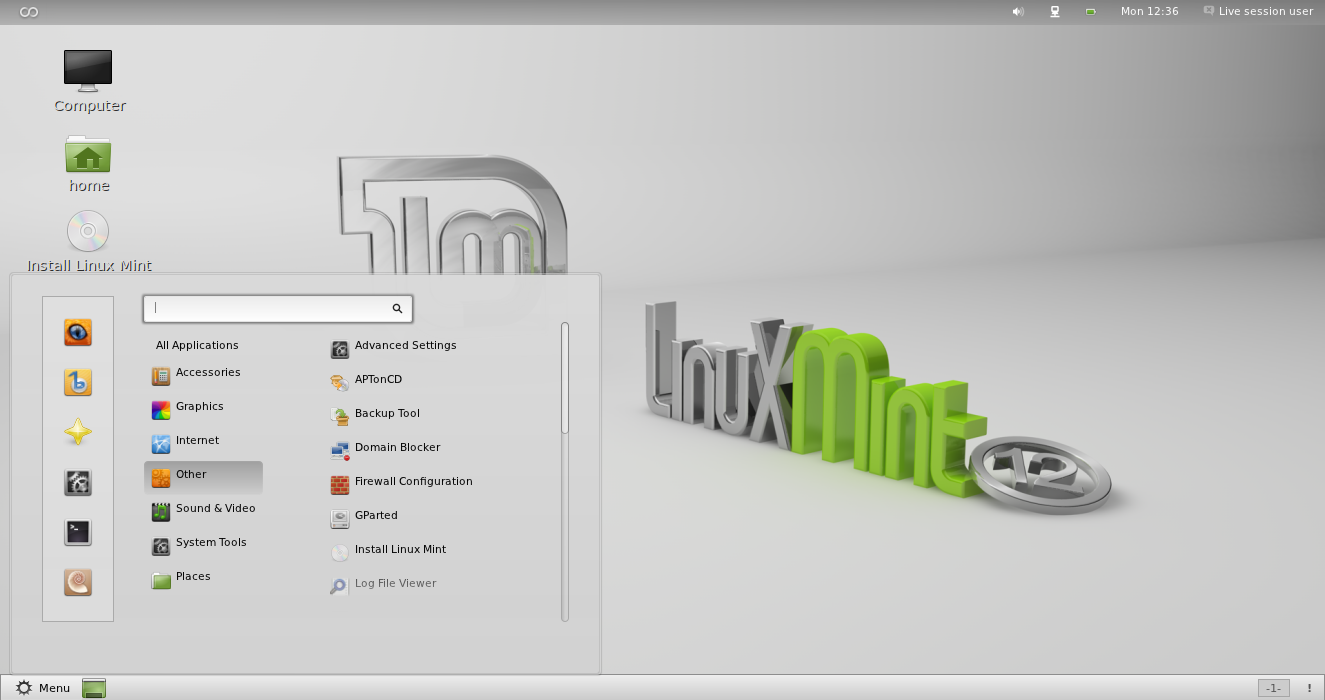Click the Domain Blocker app icon
This screenshot has width=1325, height=700.
coord(339,451)
